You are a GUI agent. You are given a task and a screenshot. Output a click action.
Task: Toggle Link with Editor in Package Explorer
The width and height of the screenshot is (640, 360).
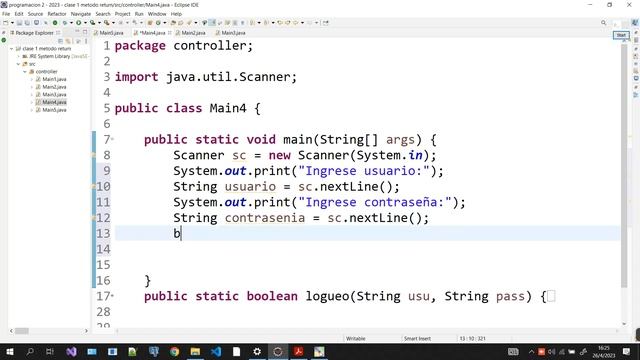coord(68,41)
